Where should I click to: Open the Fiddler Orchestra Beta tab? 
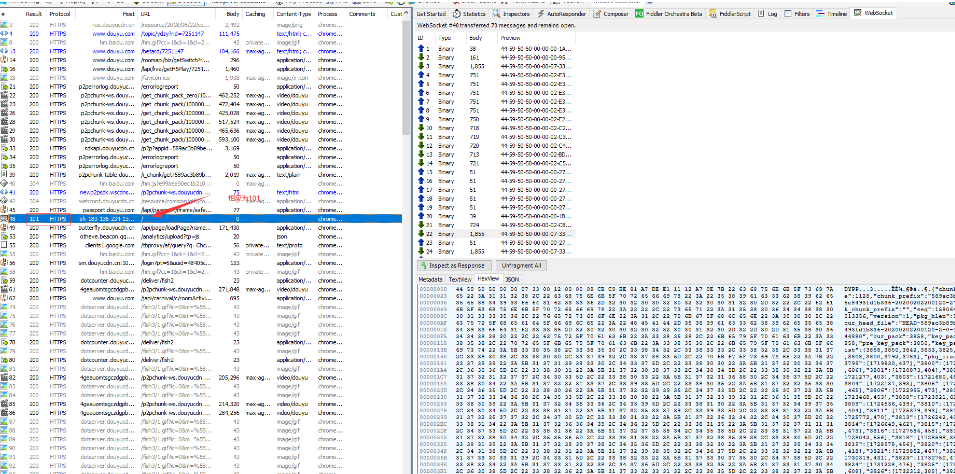(669, 13)
